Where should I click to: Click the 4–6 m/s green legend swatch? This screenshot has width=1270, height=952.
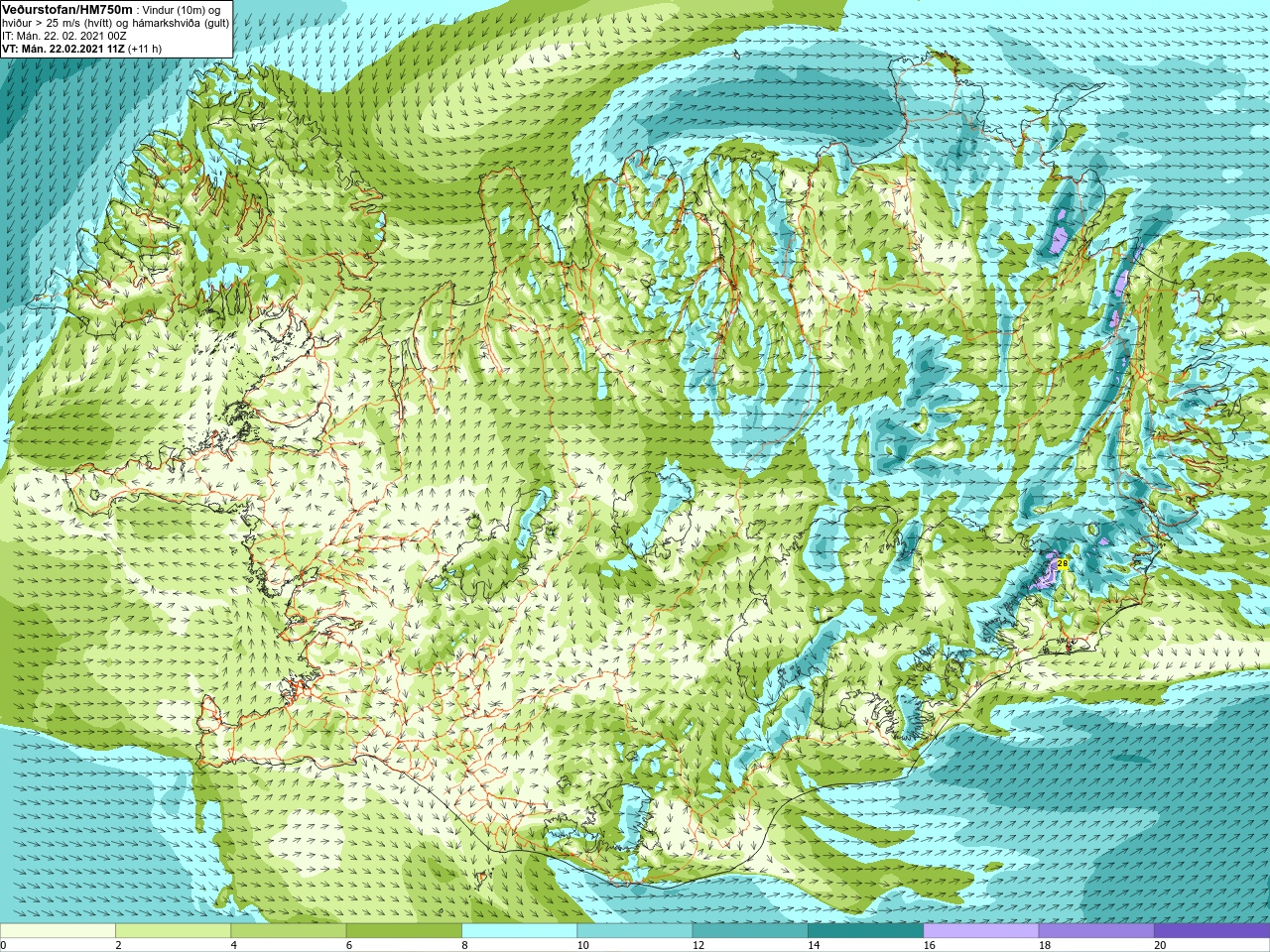pos(288,931)
